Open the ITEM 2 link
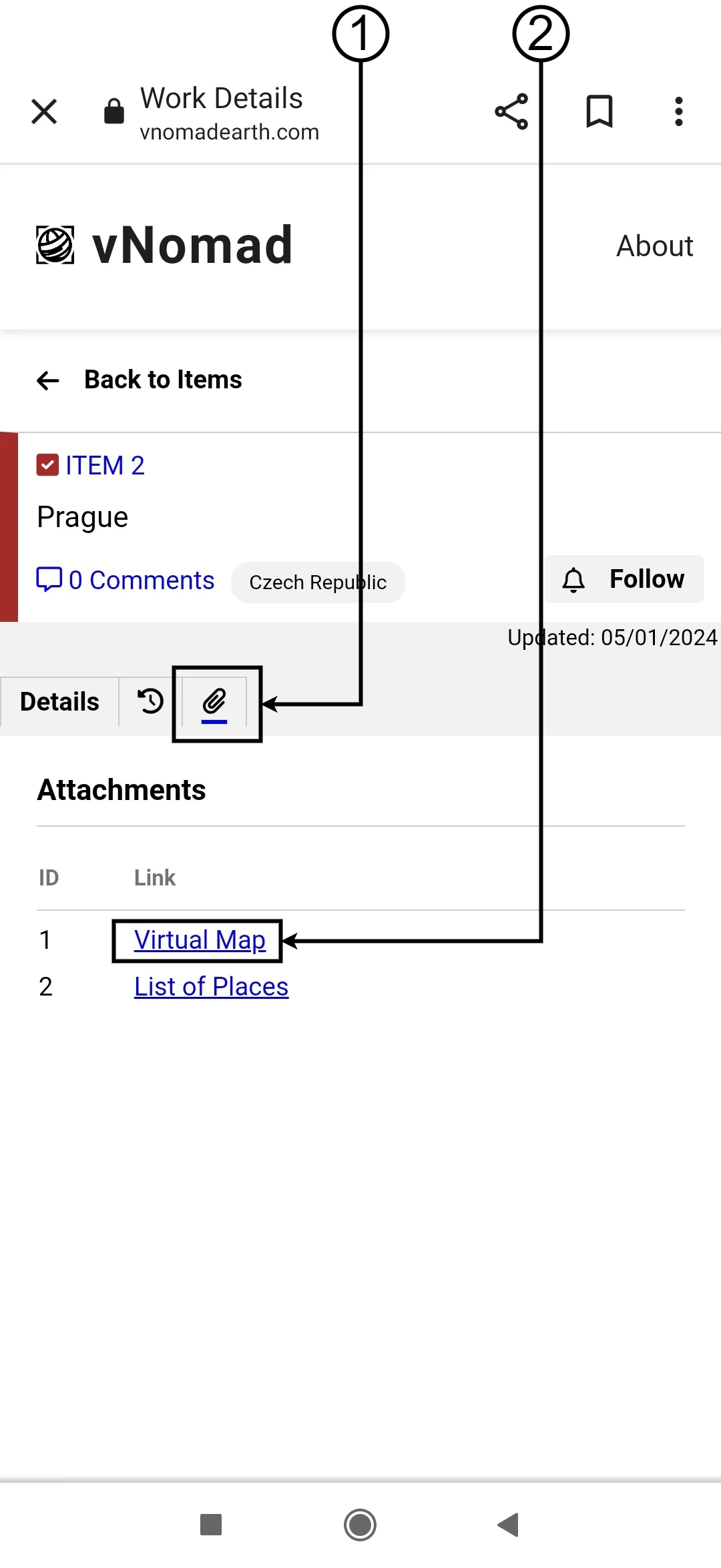 pyautogui.click(x=105, y=465)
